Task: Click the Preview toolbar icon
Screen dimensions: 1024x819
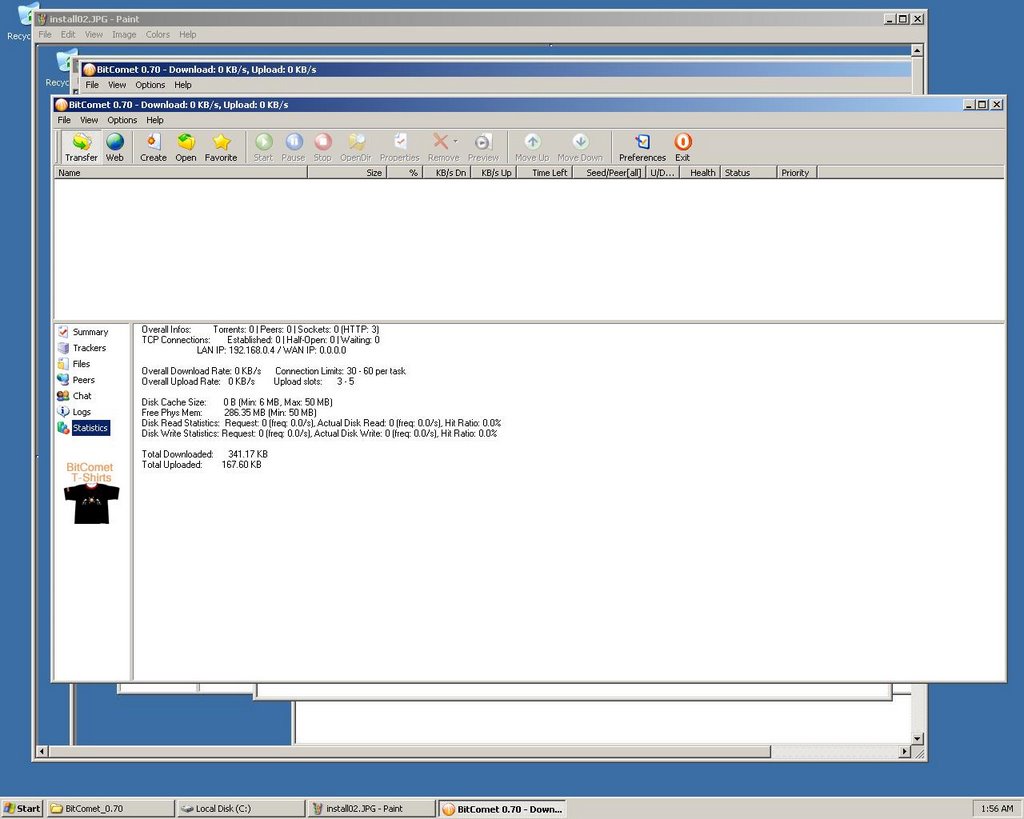Action: click(x=483, y=147)
